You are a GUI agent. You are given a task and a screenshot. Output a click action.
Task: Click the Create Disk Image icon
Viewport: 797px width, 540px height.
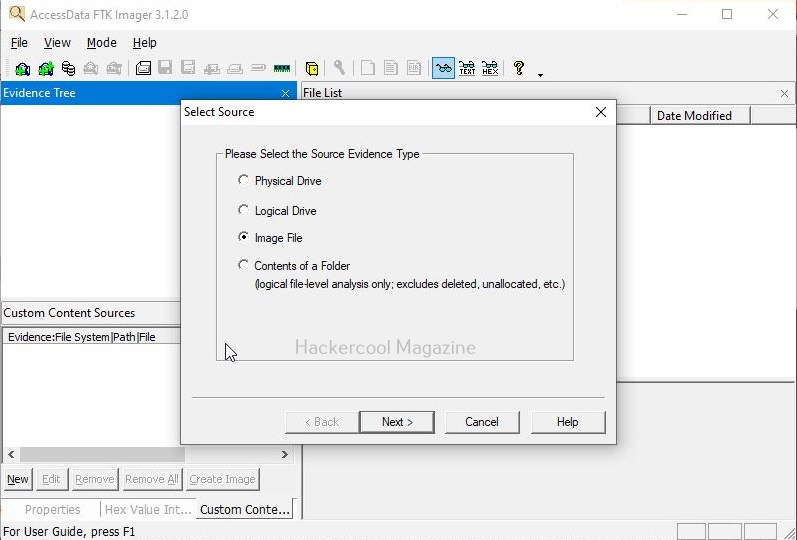click(x=143, y=69)
